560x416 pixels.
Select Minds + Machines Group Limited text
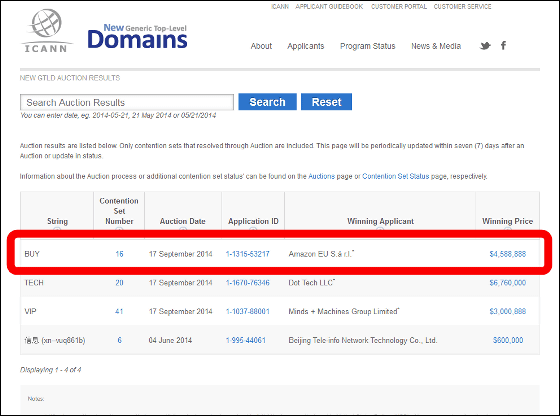tap(344, 311)
